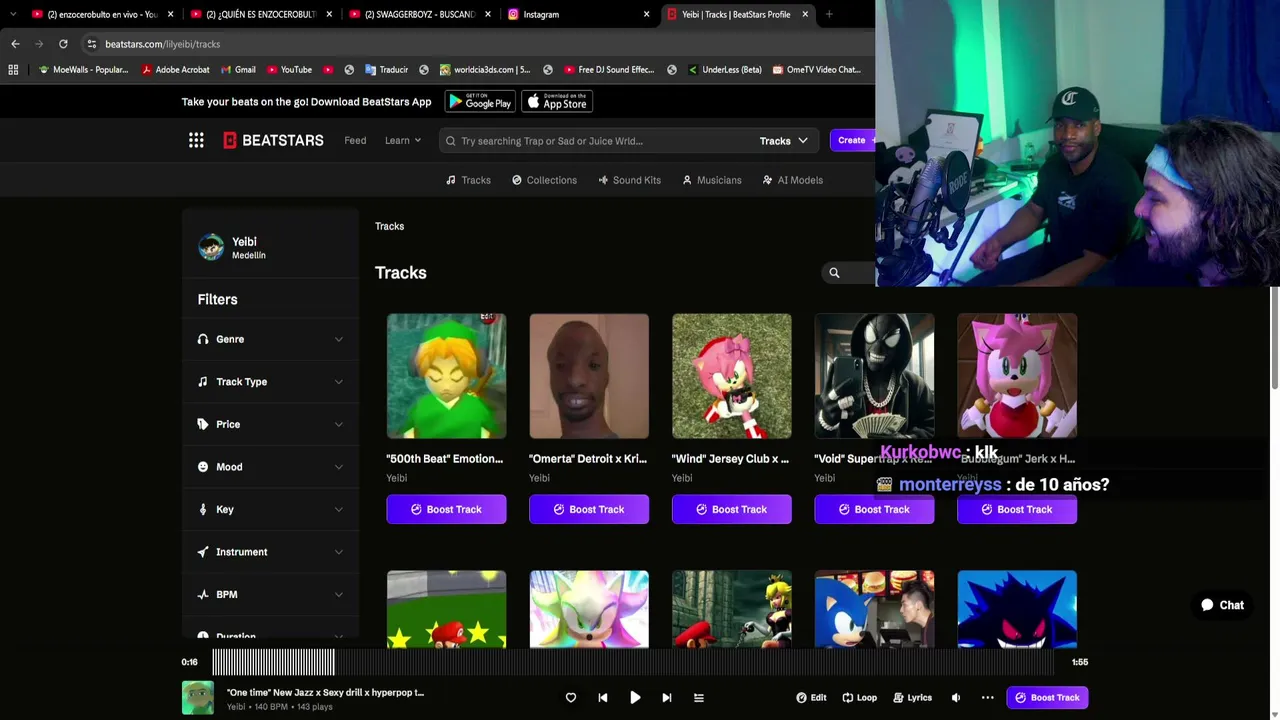Click the search magnifier above the tracks grid
Image resolution: width=1280 pixels, height=720 pixels.
pyautogui.click(x=834, y=272)
